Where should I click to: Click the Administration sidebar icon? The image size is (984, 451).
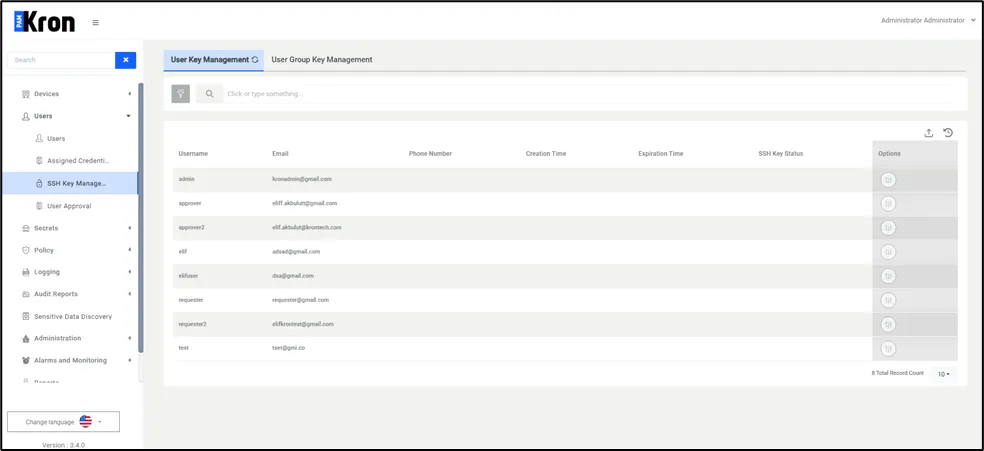click(26, 339)
